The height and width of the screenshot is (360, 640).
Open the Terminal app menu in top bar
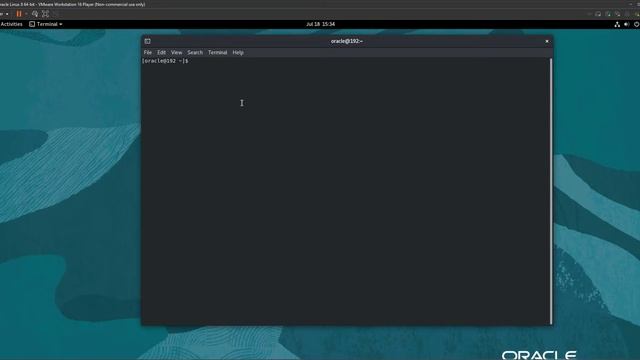[x=46, y=24]
